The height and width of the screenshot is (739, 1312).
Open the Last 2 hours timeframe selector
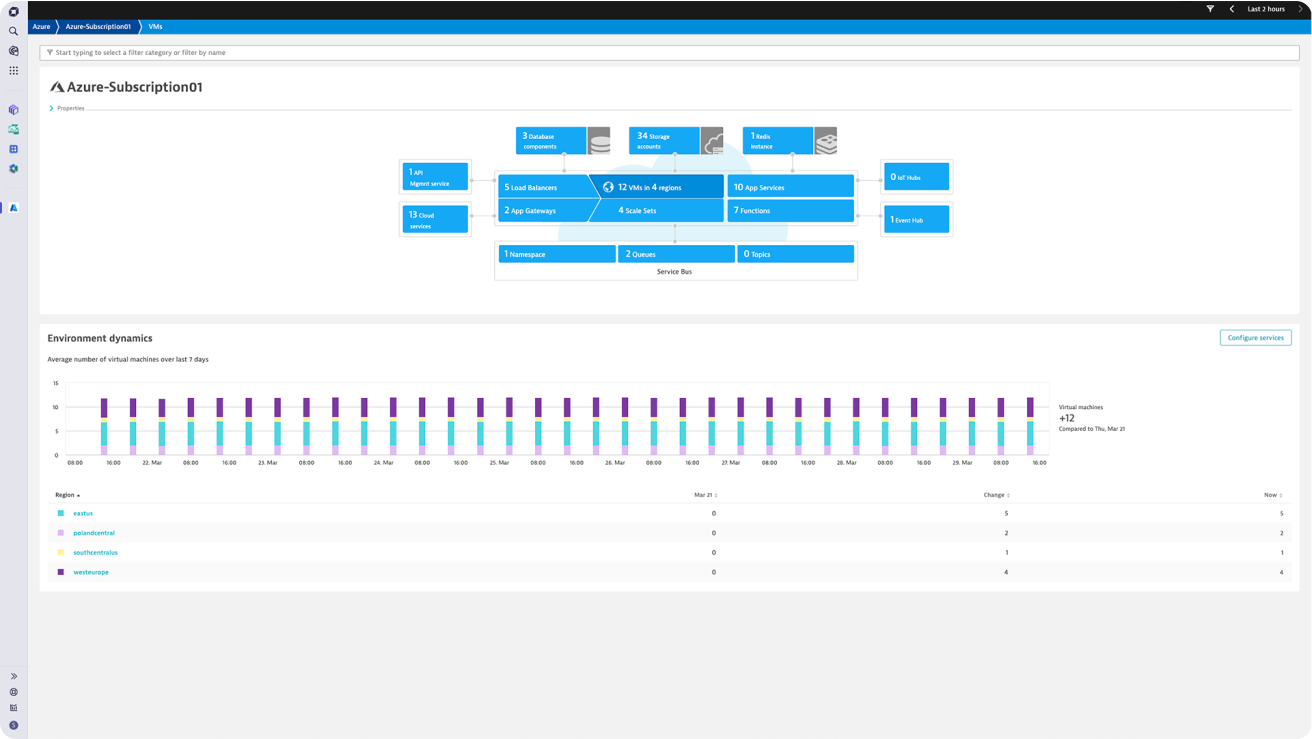(1266, 9)
